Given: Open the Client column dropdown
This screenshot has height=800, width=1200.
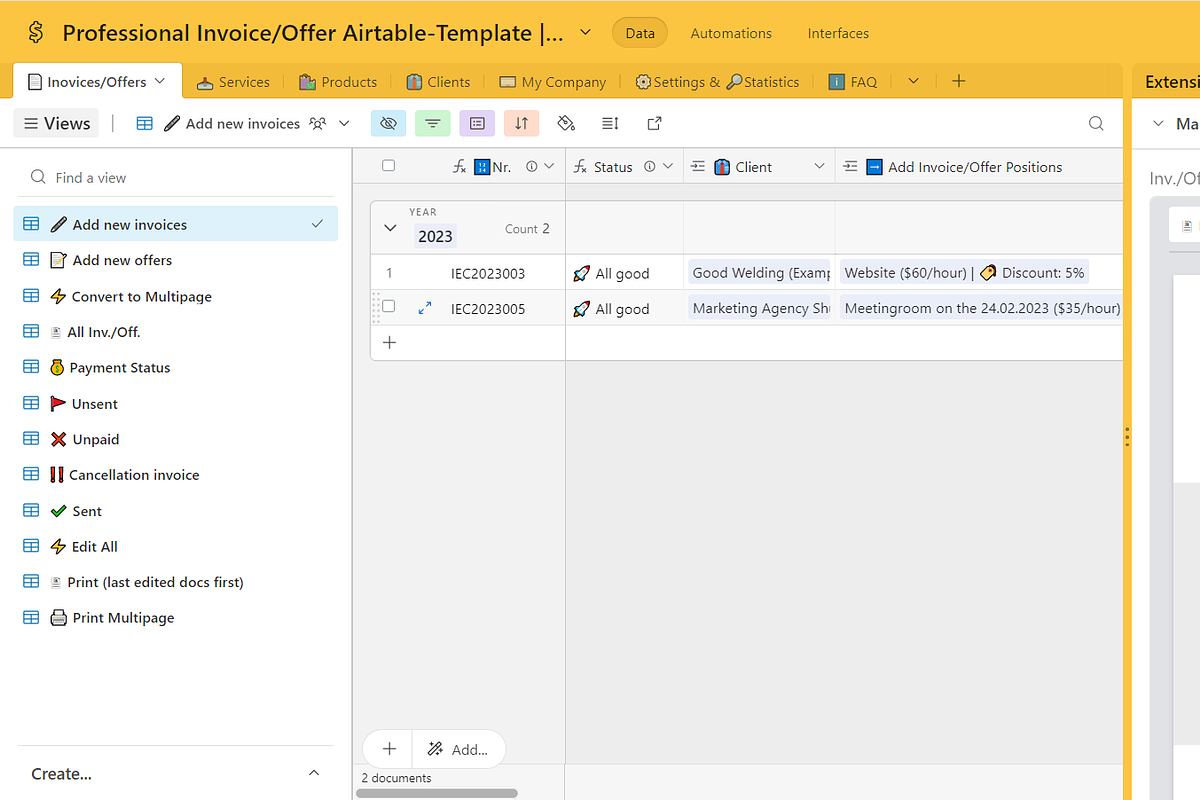Looking at the screenshot, I should click(x=819, y=167).
